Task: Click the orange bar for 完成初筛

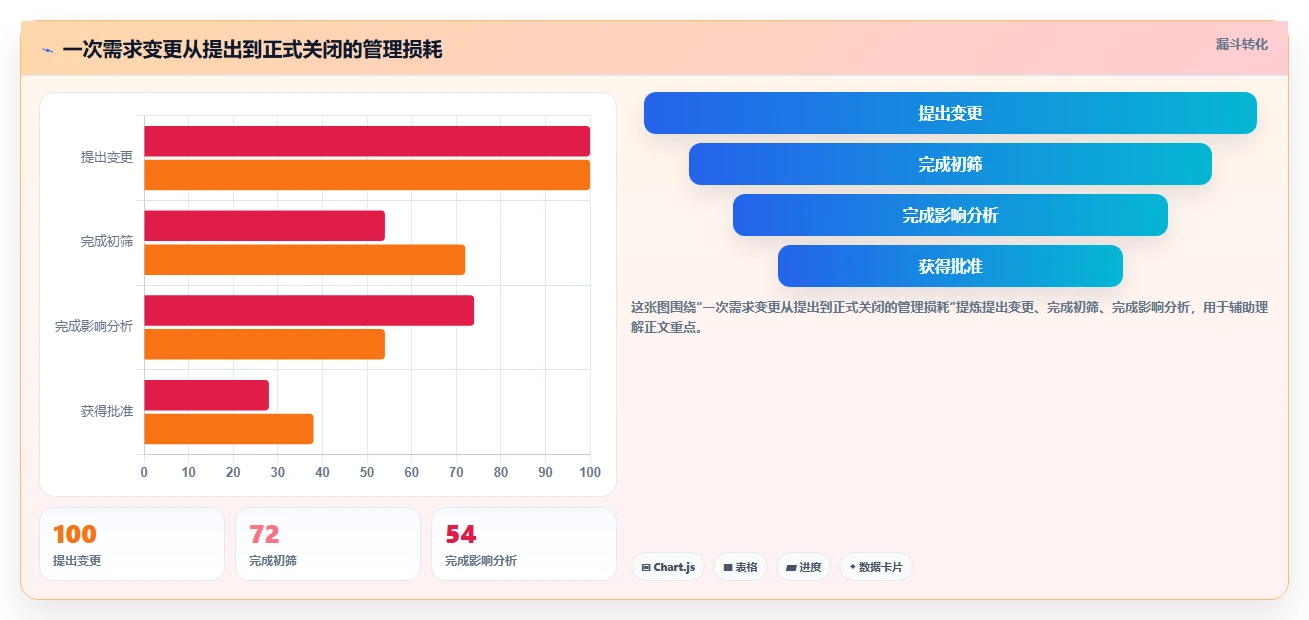Action: click(x=304, y=260)
